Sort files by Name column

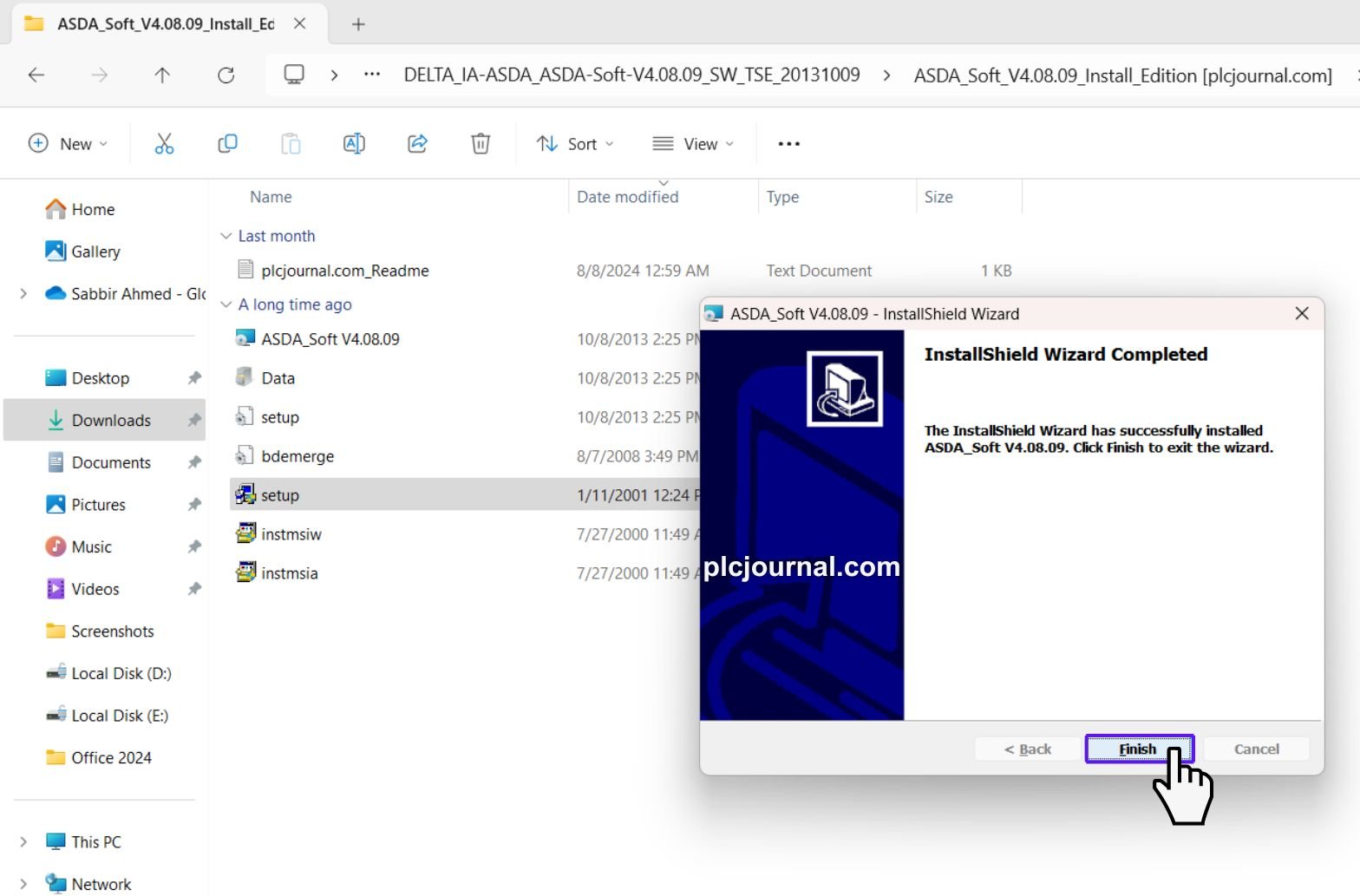271,197
